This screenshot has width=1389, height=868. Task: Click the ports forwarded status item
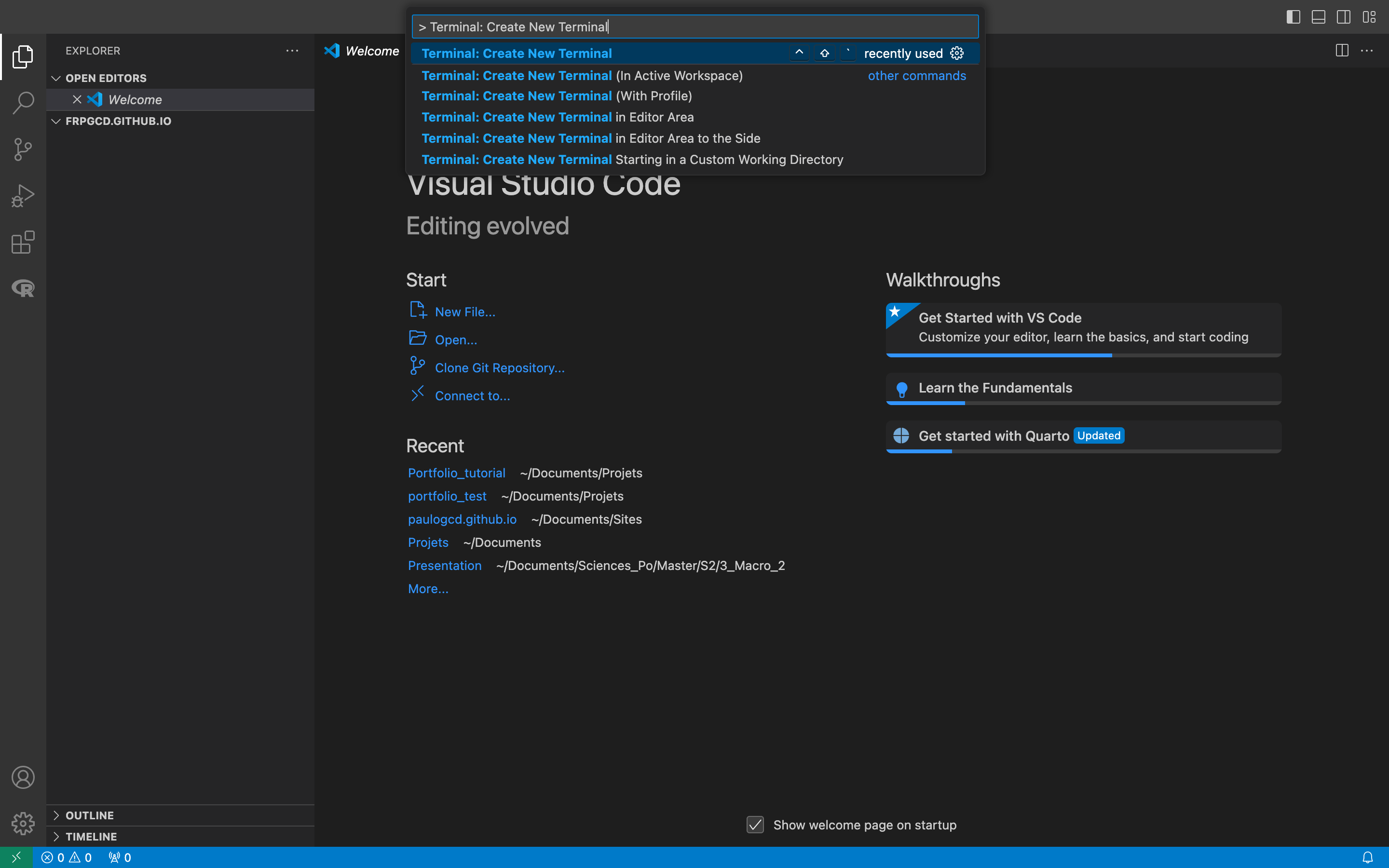pyautogui.click(x=120, y=857)
